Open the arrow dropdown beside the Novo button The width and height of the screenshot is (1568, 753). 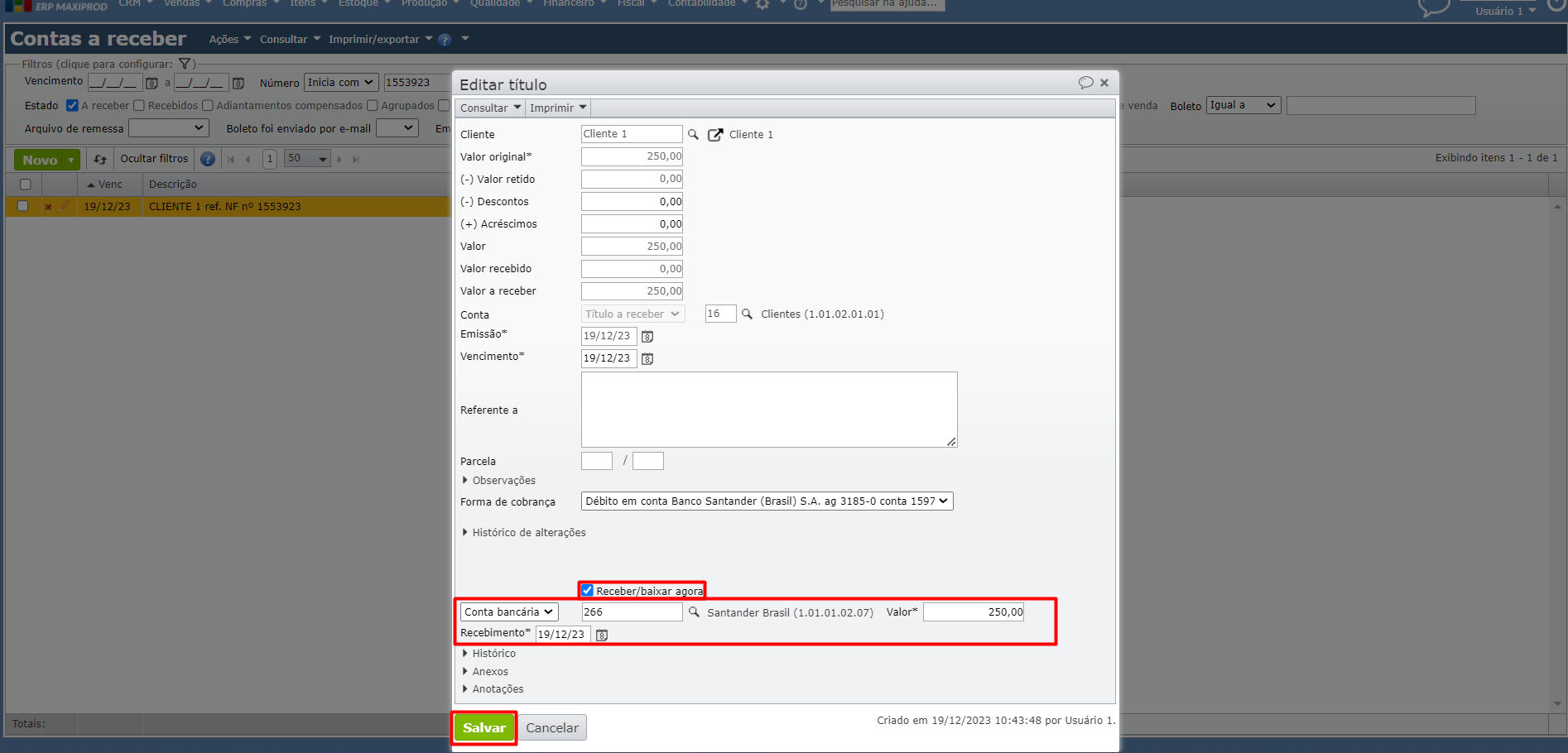[x=71, y=161]
